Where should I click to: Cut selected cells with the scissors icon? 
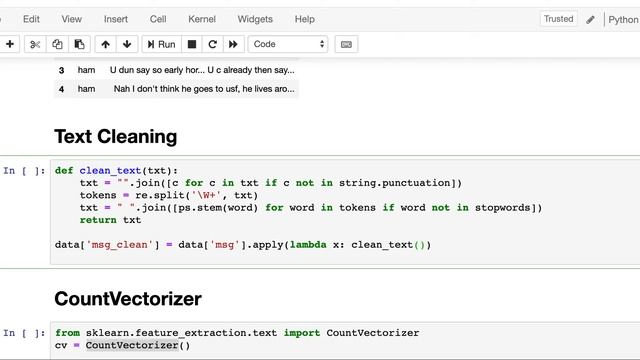pos(35,44)
